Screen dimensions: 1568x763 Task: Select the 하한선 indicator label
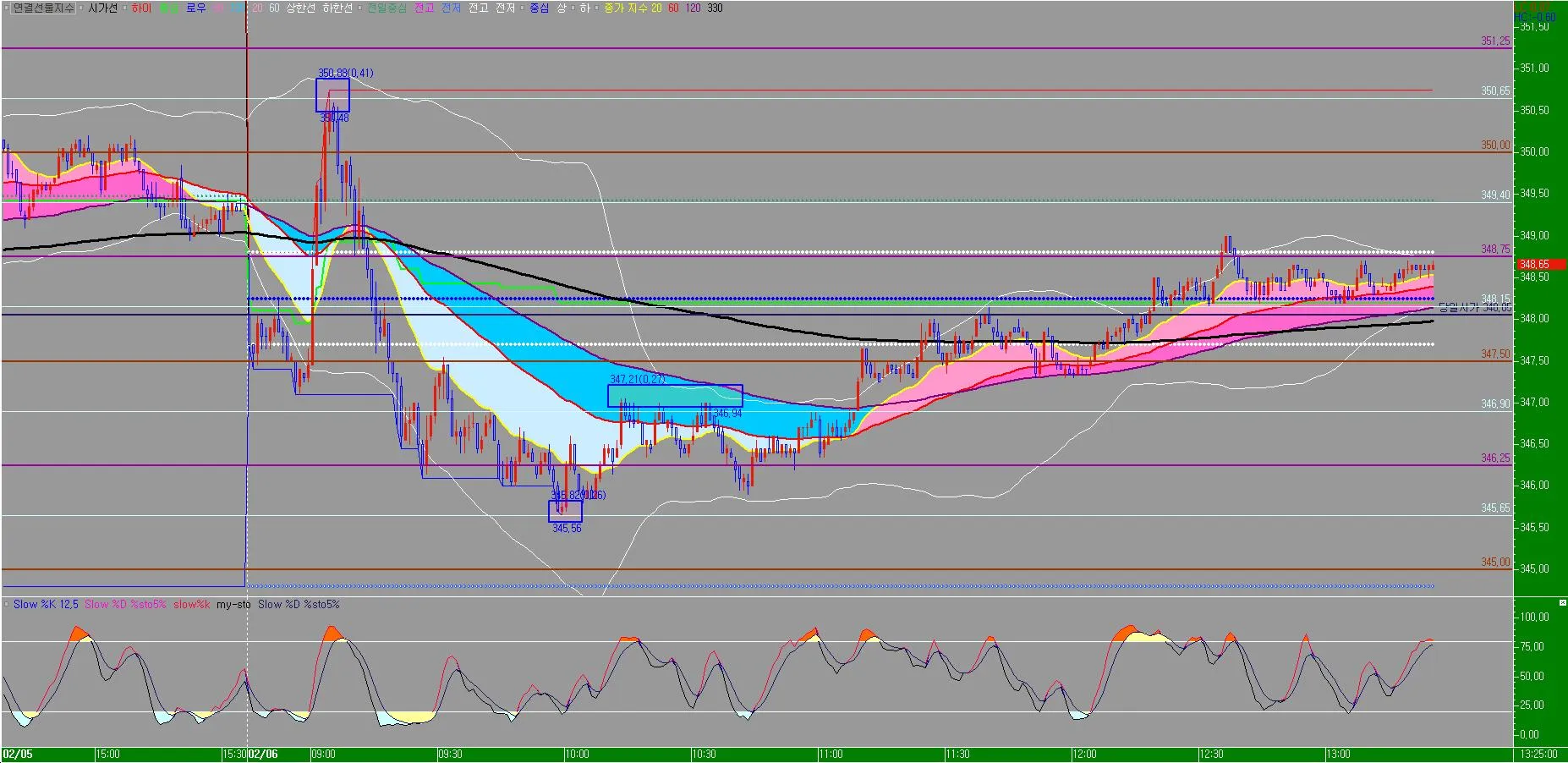click(337, 8)
